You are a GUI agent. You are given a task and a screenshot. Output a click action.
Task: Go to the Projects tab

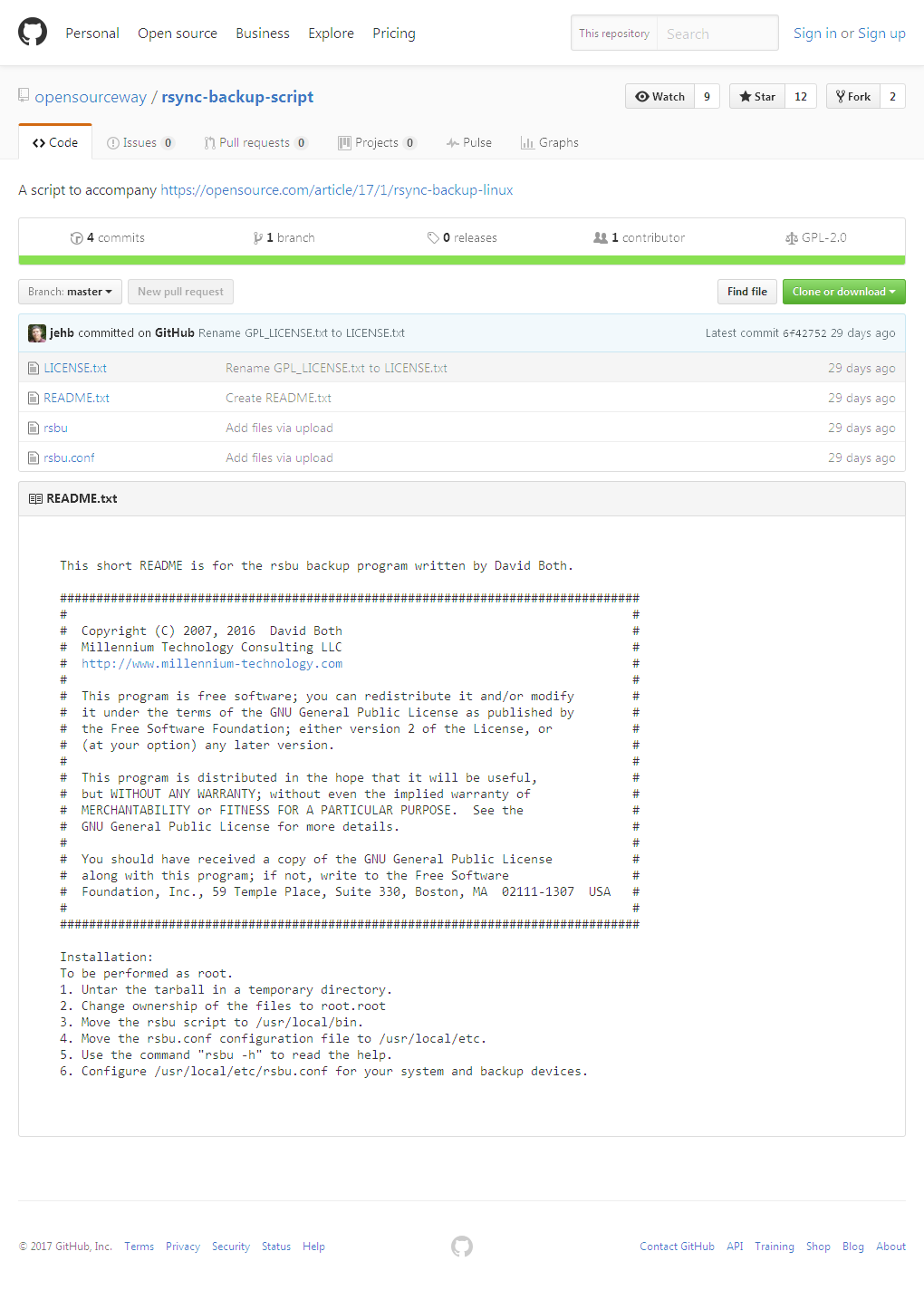[x=376, y=142]
